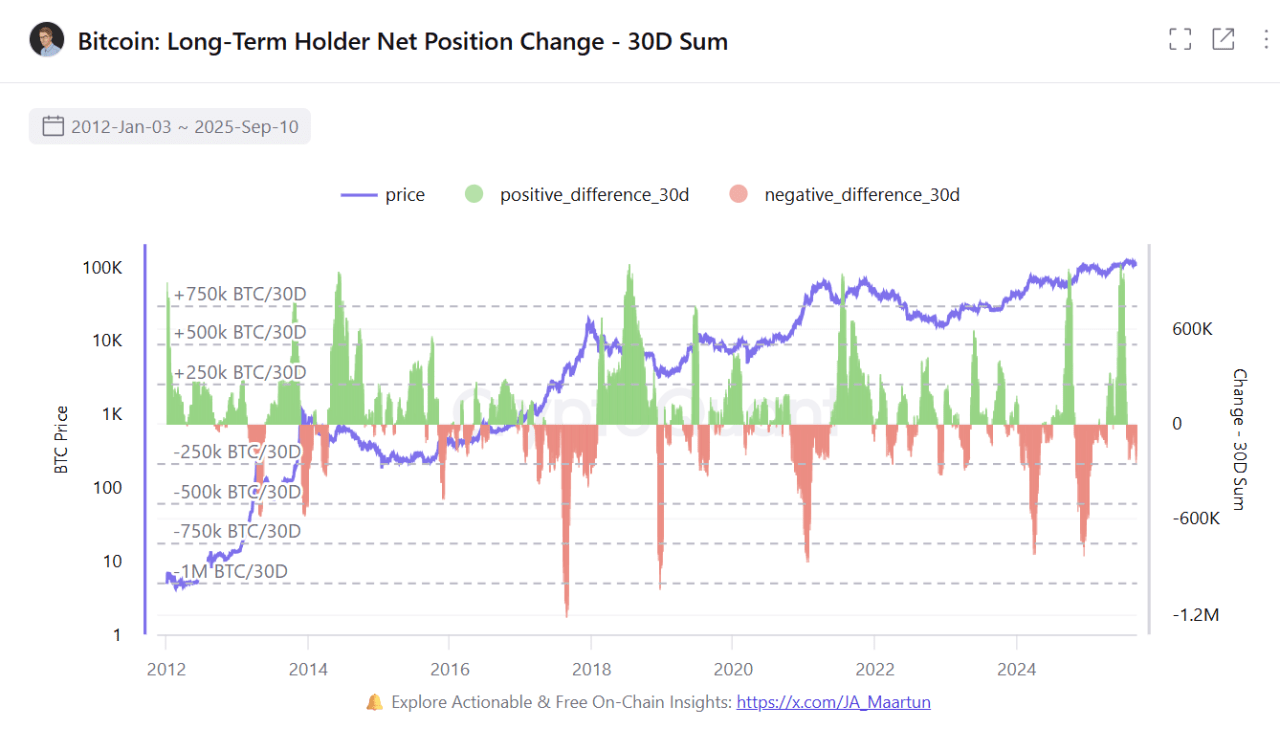The image size is (1280, 732).
Task: Open chart in new window icon
Action: tap(1223, 39)
